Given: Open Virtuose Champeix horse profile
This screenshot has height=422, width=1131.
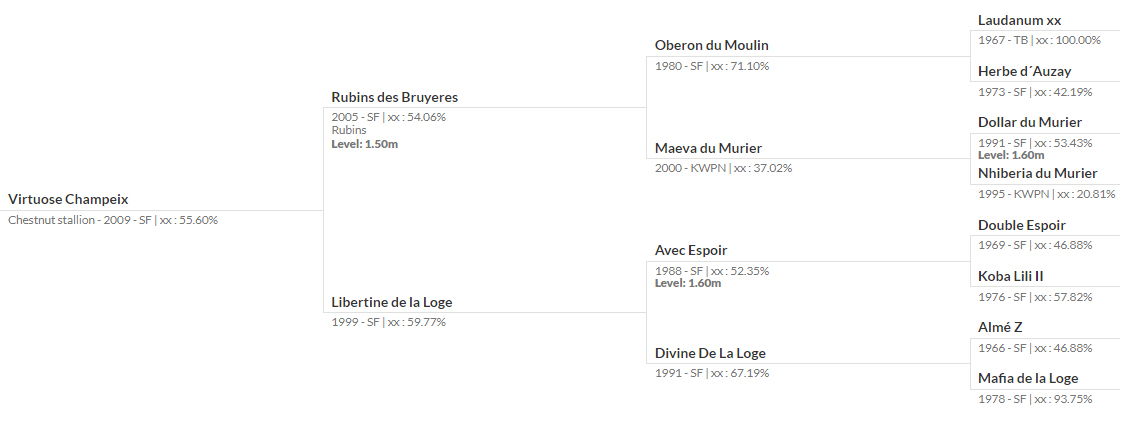Looking at the screenshot, I should 69,199.
